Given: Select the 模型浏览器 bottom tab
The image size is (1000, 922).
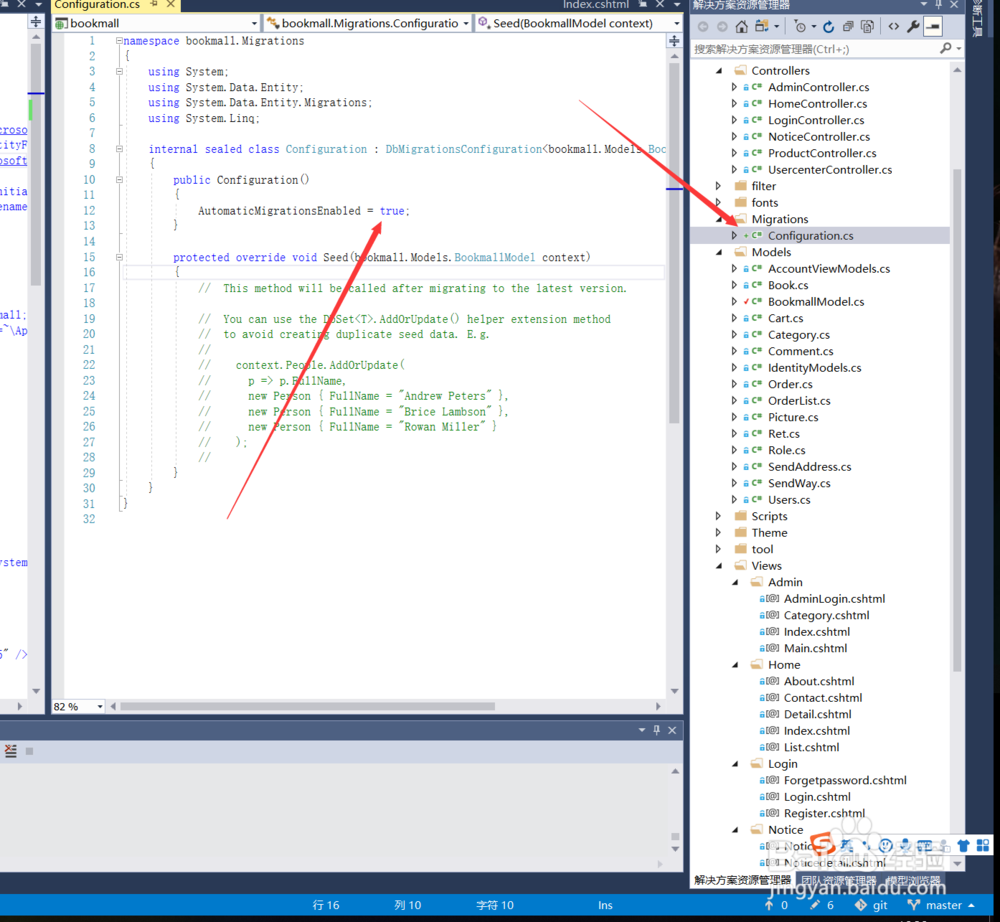Looking at the screenshot, I should coord(913,880).
